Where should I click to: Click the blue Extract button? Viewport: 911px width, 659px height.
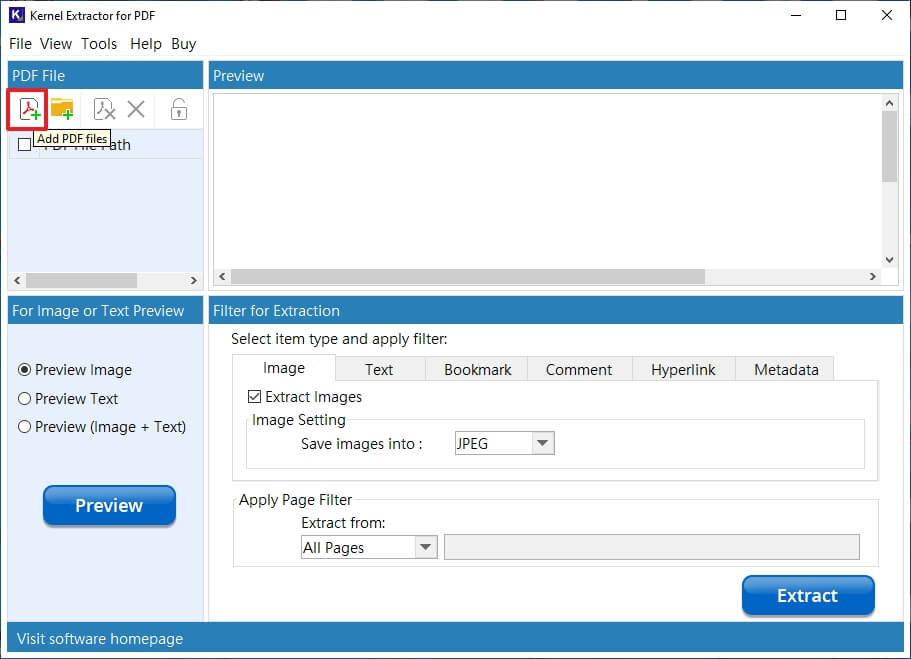(808, 595)
